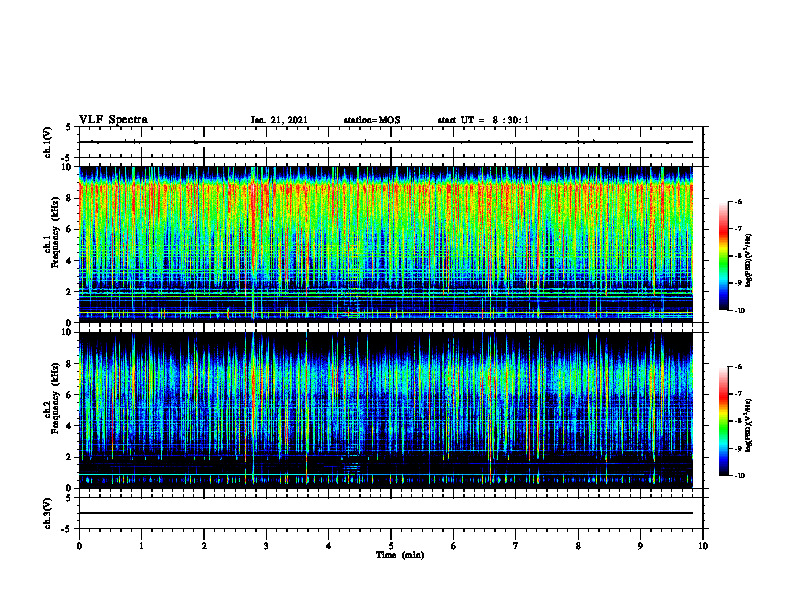This screenshot has height=612, width=792.
Task: Click the time axis tick label '1'
Action: 141,546
